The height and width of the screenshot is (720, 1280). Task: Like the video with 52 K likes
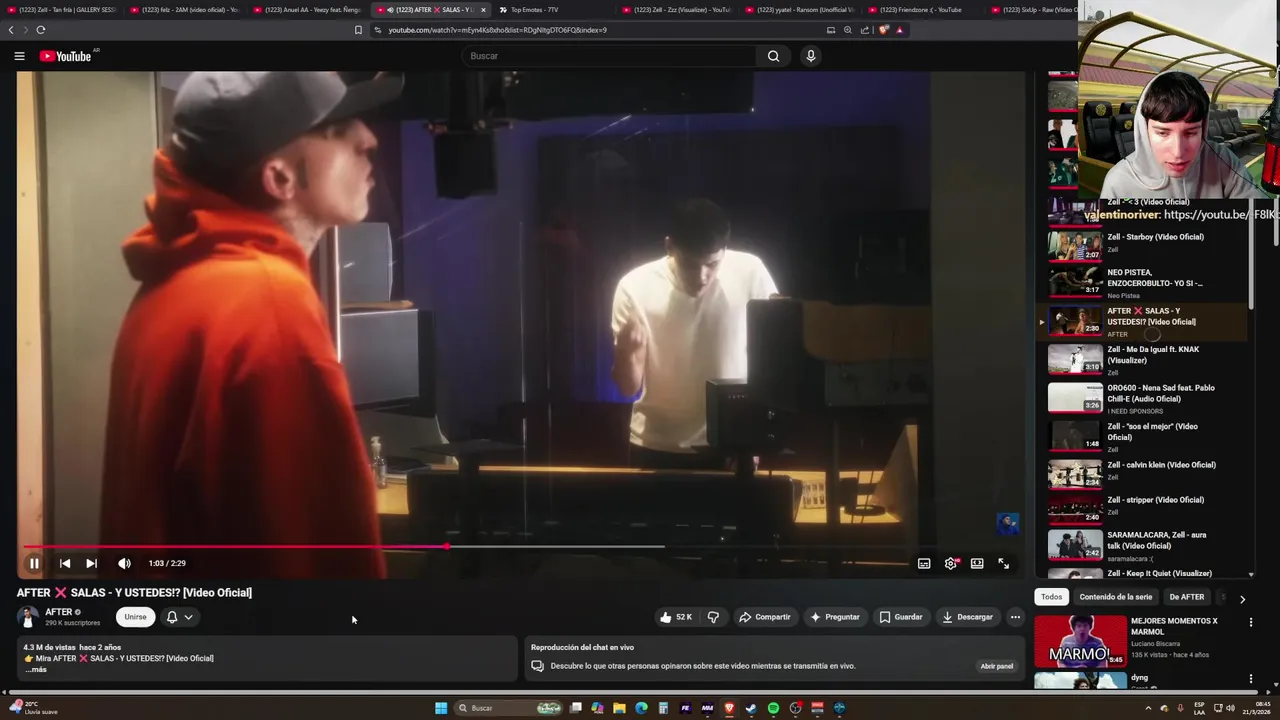coord(676,617)
